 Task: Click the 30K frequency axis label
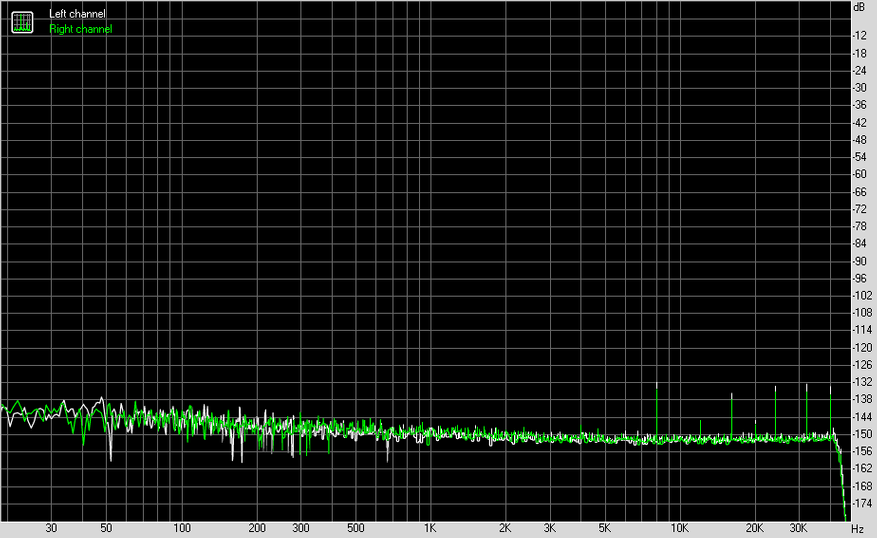[x=798, y=528]
